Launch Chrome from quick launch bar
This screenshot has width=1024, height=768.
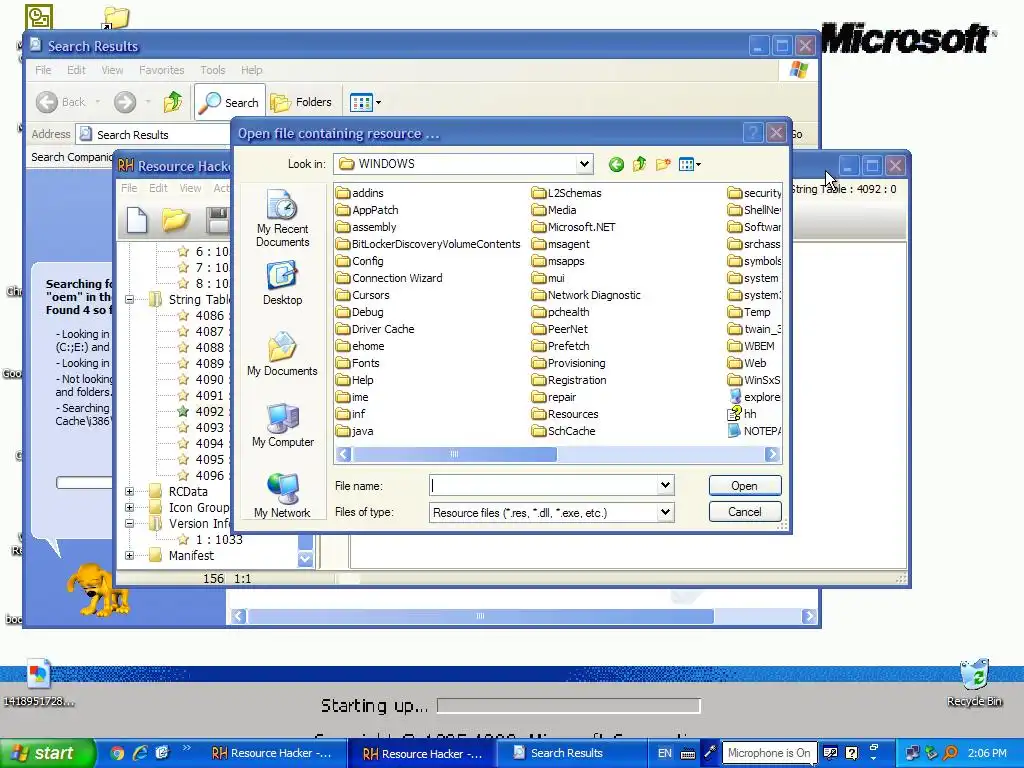117,753
